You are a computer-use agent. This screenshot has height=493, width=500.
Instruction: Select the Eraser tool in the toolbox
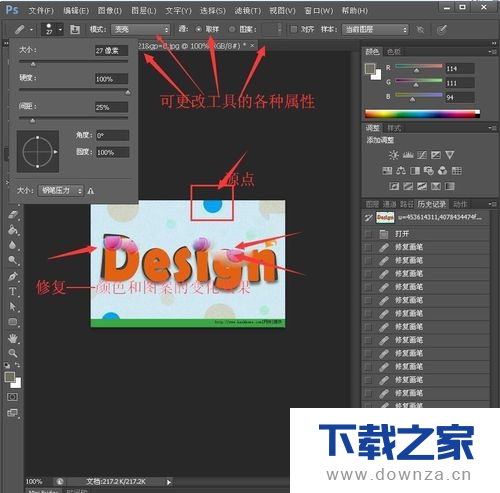pyautogui.click(x=13, y=215)
